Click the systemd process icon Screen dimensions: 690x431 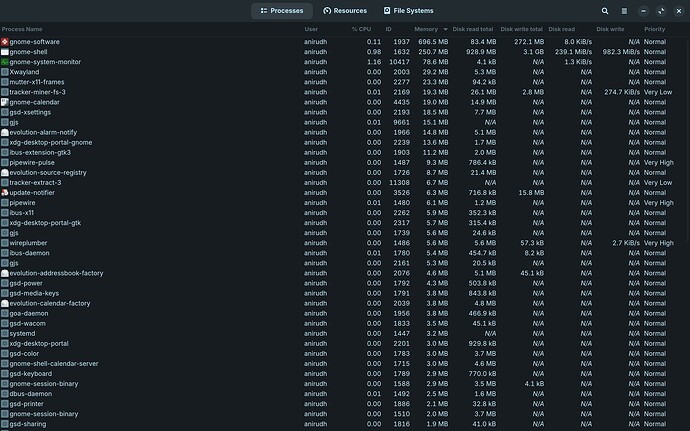(5, 334)
